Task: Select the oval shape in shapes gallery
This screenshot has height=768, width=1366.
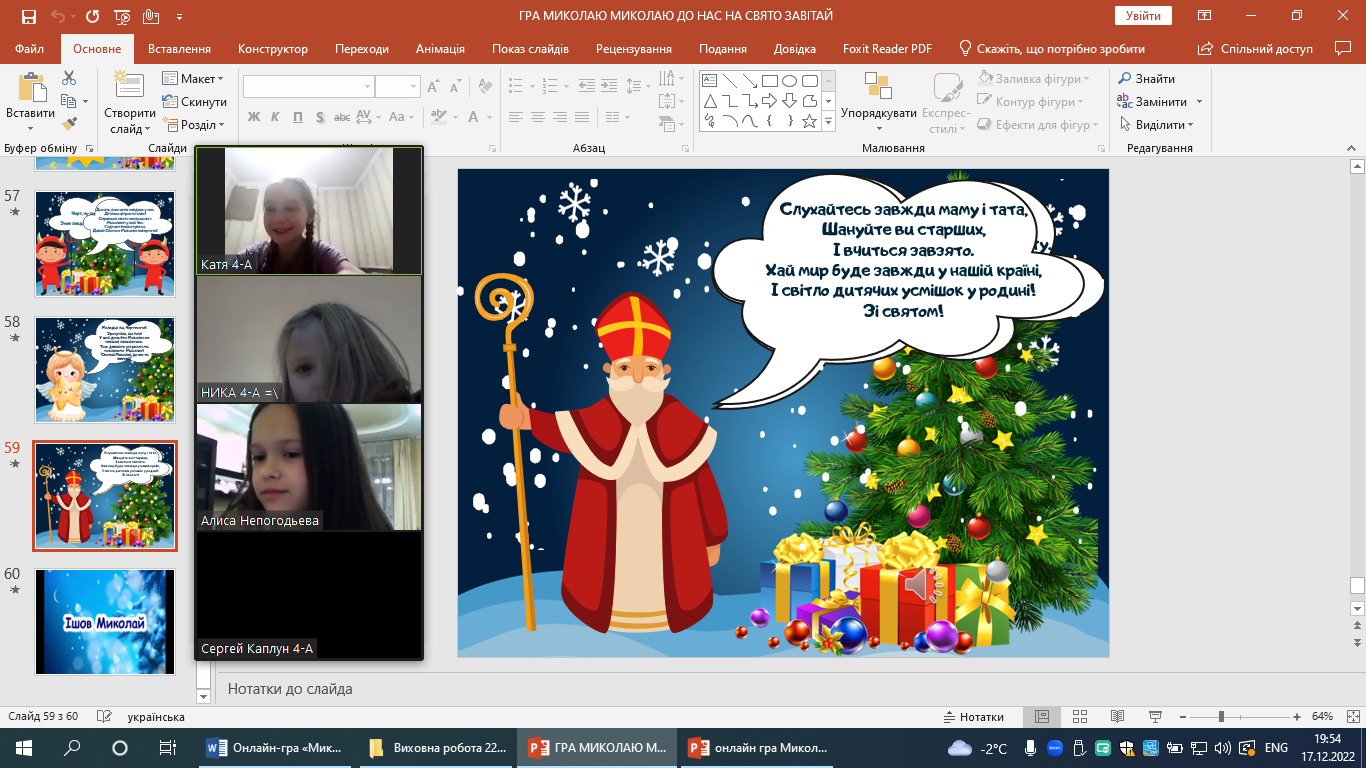Action: pos(789,81)
